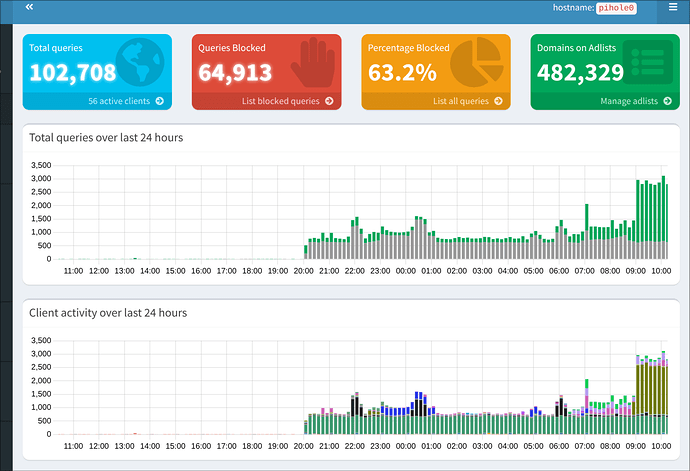Image resolution: width=690 pixels, height=471 pixels.
Task: Click olive bar segment in Client activity chart
Action: click(648, 388)
